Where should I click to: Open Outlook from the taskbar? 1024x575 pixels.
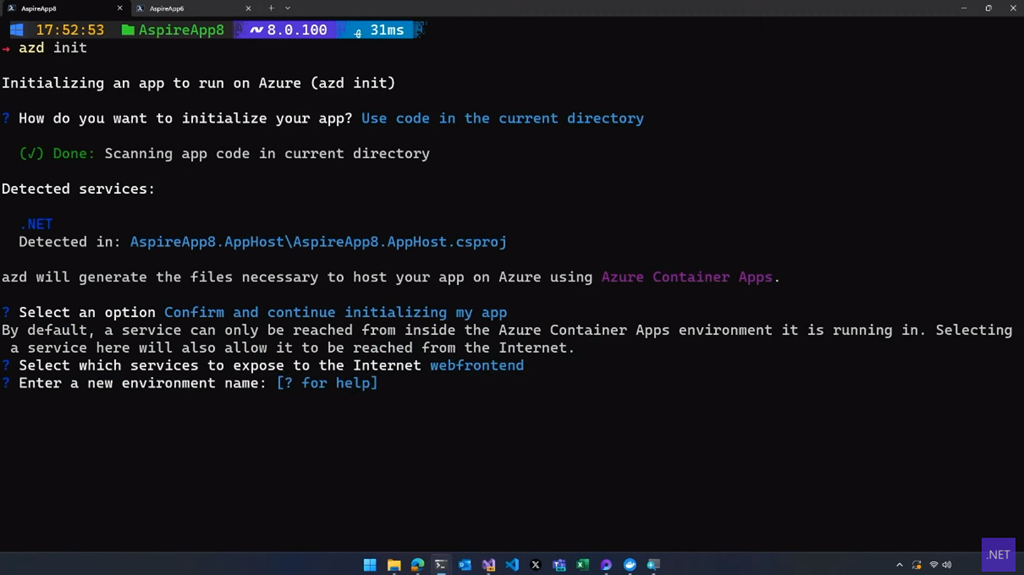click(465, 565)
